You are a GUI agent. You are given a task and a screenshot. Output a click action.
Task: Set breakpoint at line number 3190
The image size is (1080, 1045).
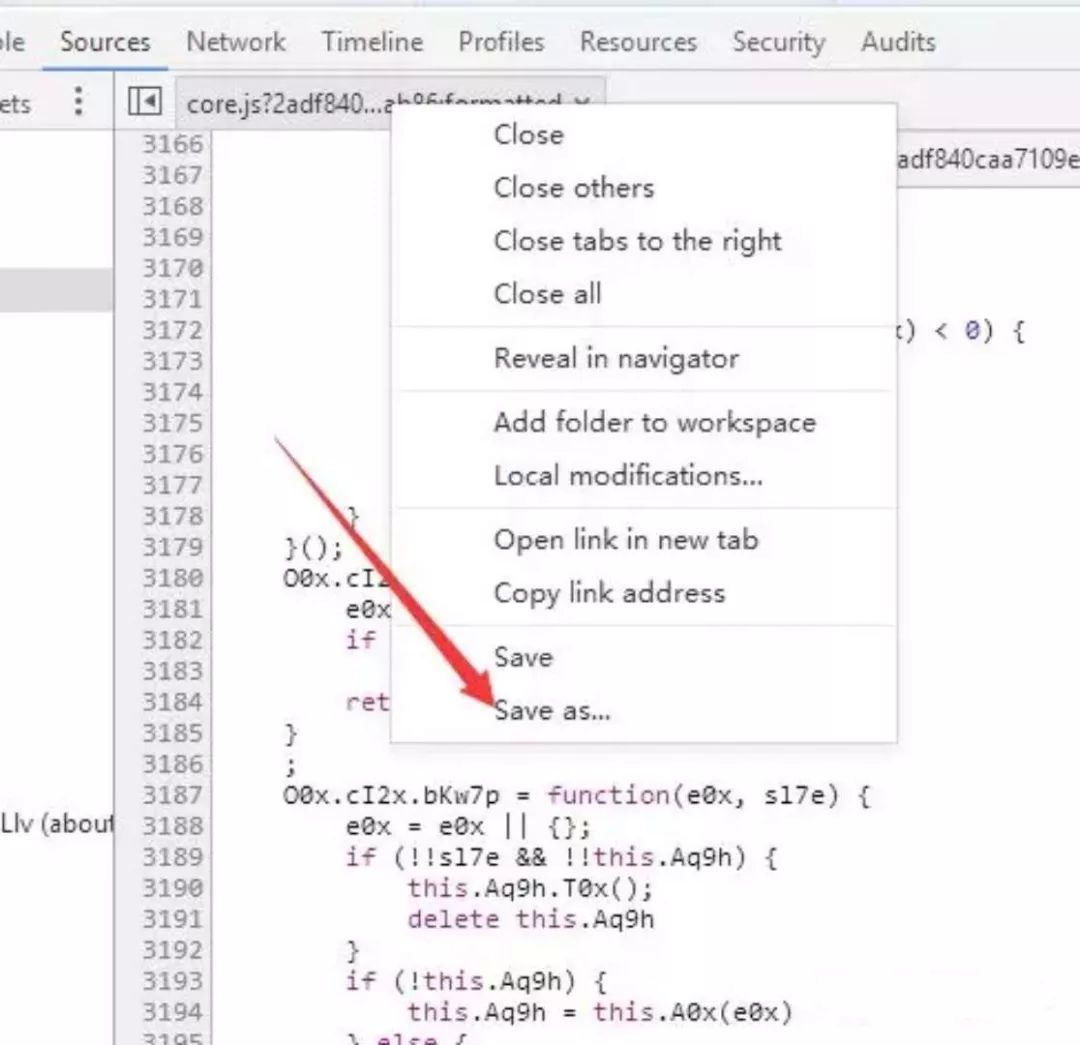coord(173,888)
